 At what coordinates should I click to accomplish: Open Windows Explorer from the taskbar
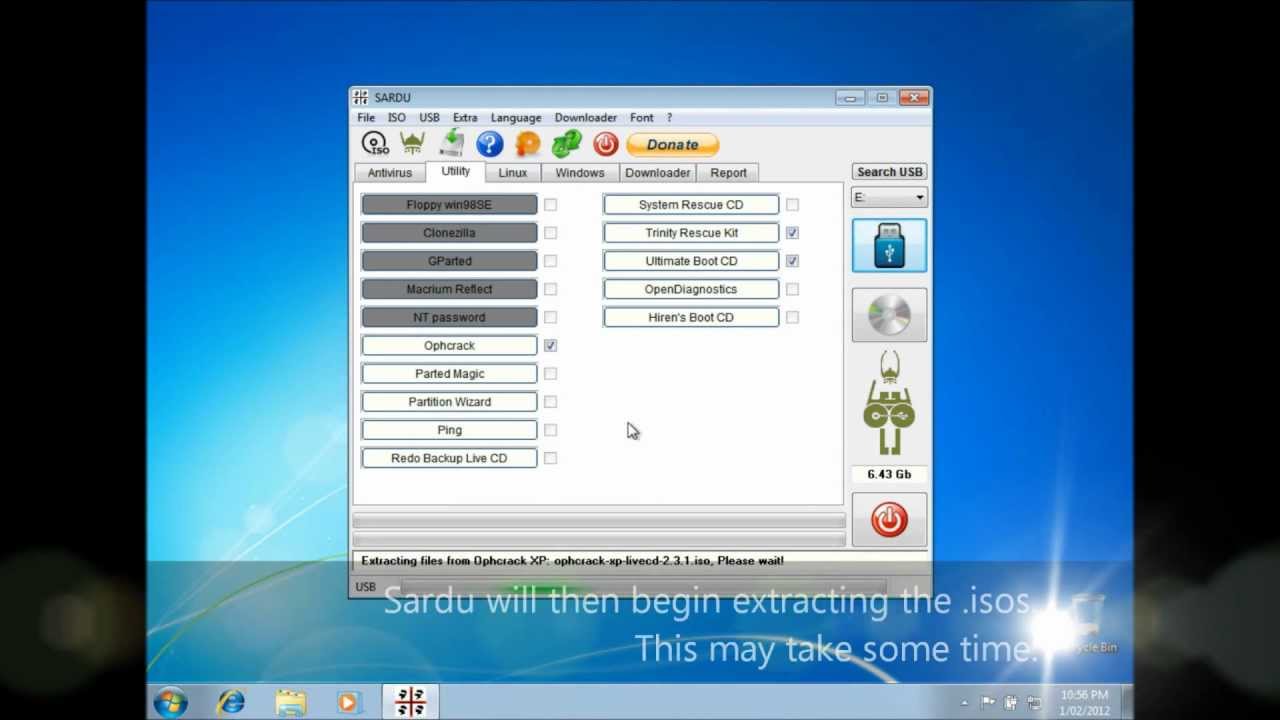[x=290, y=702]
